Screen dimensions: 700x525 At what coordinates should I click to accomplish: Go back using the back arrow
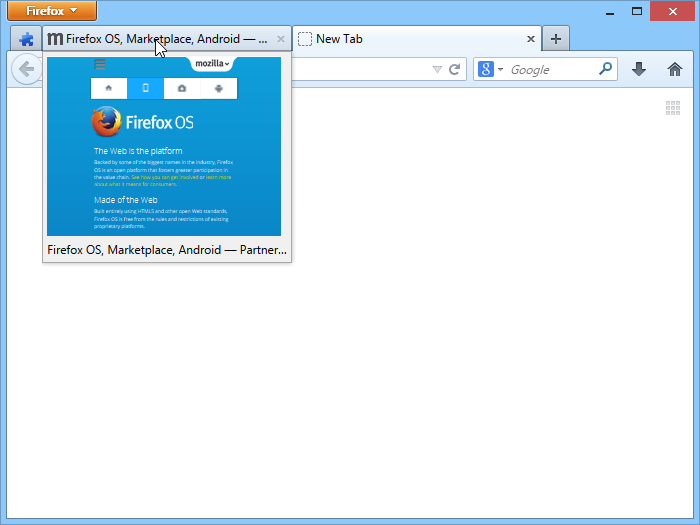26,70
